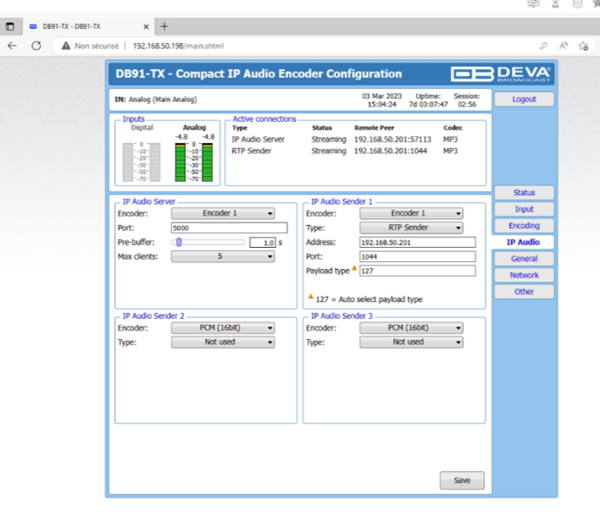This screenshot has height=521, width=600.
Task: Click the URL 192.168.50.198/main.shtml address field
Action: point(178,46)
